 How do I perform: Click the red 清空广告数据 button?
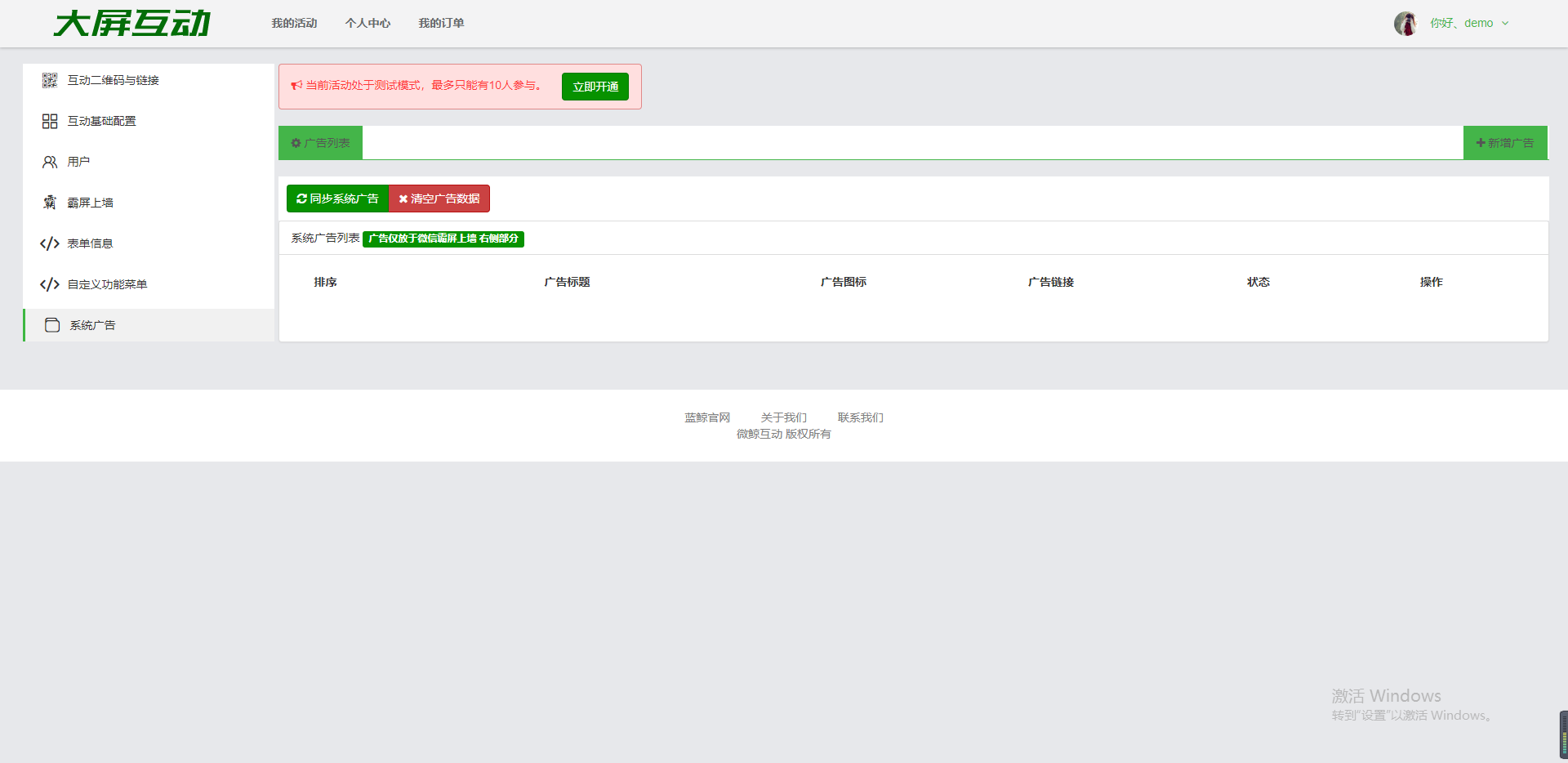click(439, 199)
